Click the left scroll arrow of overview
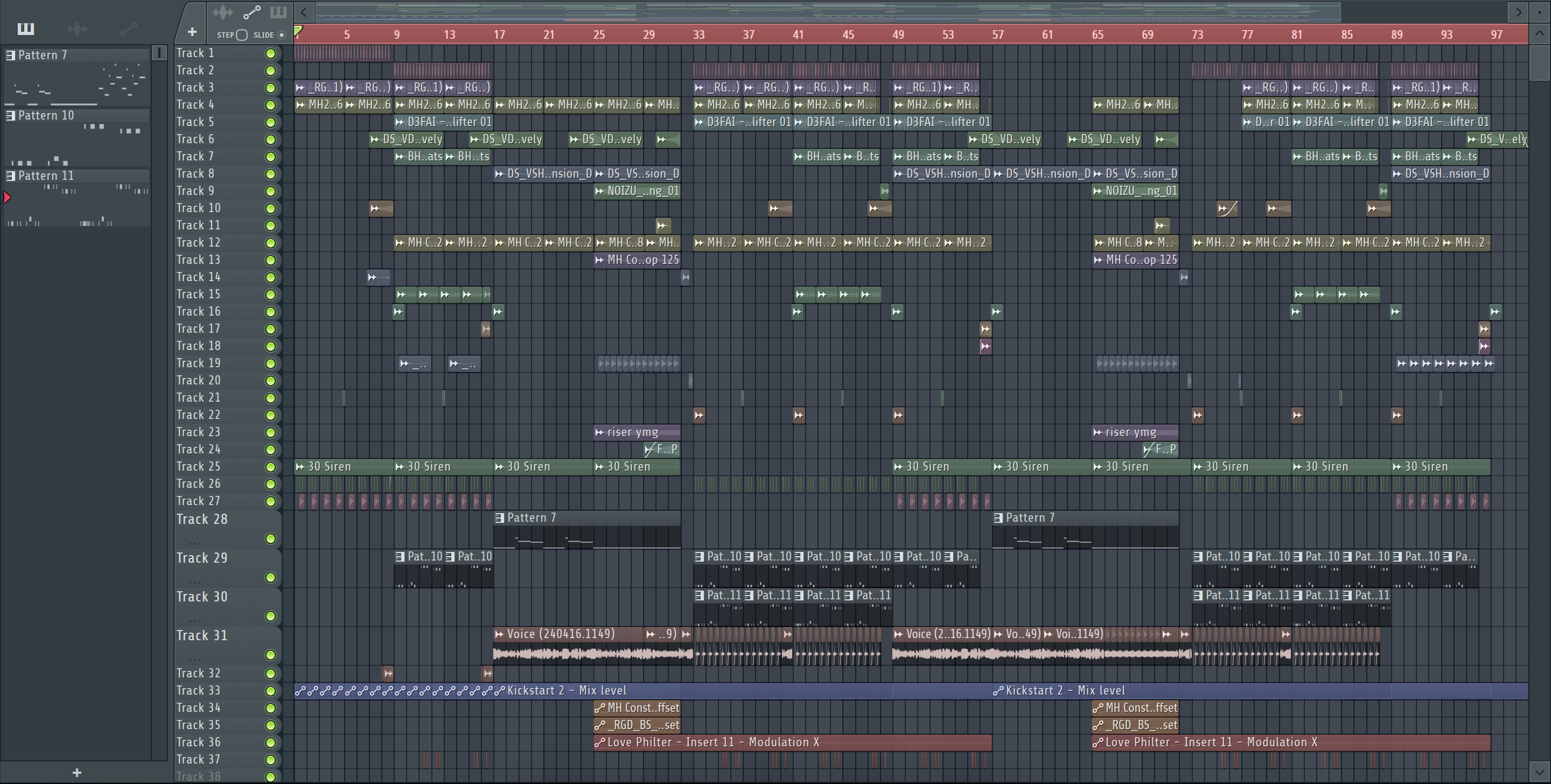Viewport: 1551px width, 784px height. [x=304, y=12]
